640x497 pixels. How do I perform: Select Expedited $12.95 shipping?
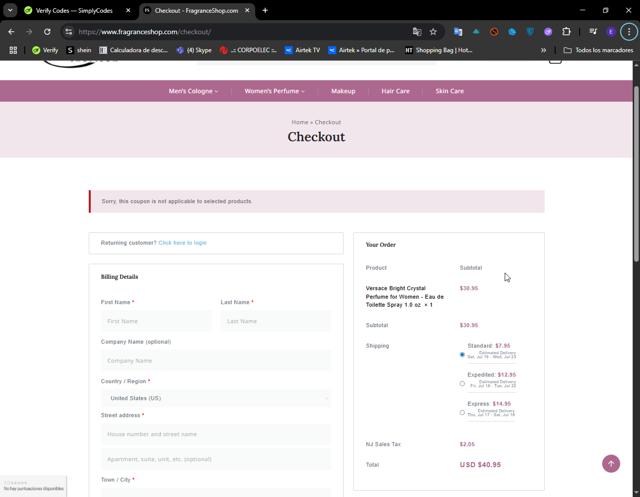pos(462,384)
